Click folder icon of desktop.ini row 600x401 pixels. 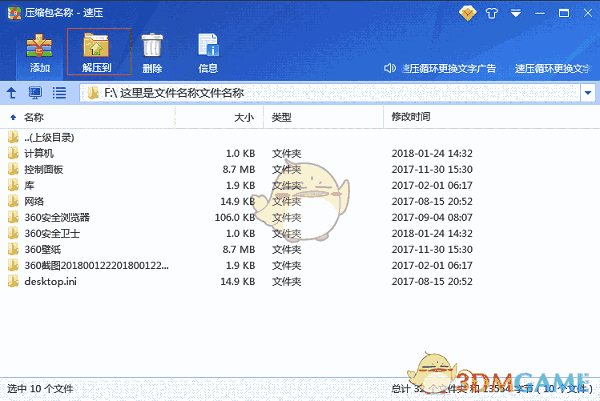tap(13, 281)
